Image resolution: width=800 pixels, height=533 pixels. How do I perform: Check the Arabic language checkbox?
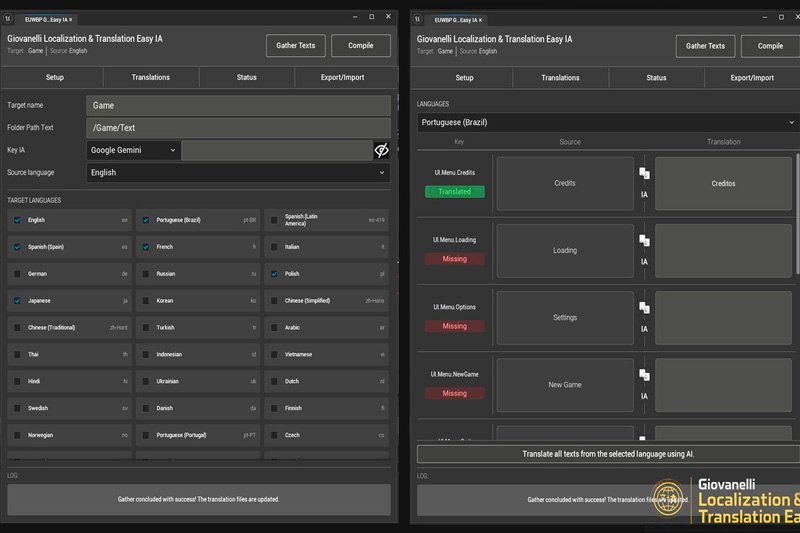[274, 327]
